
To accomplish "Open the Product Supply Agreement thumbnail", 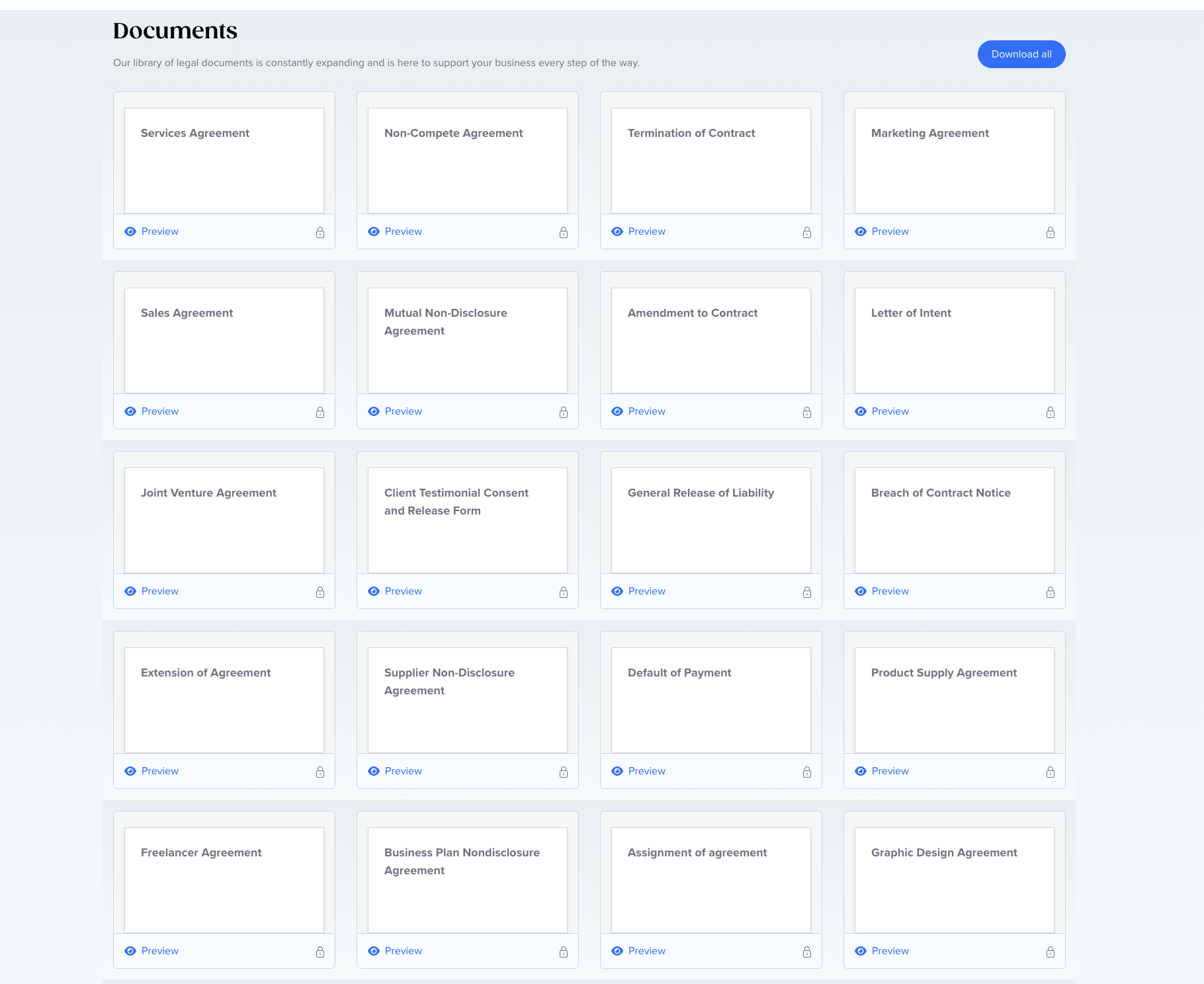I will tap(955, 700).
